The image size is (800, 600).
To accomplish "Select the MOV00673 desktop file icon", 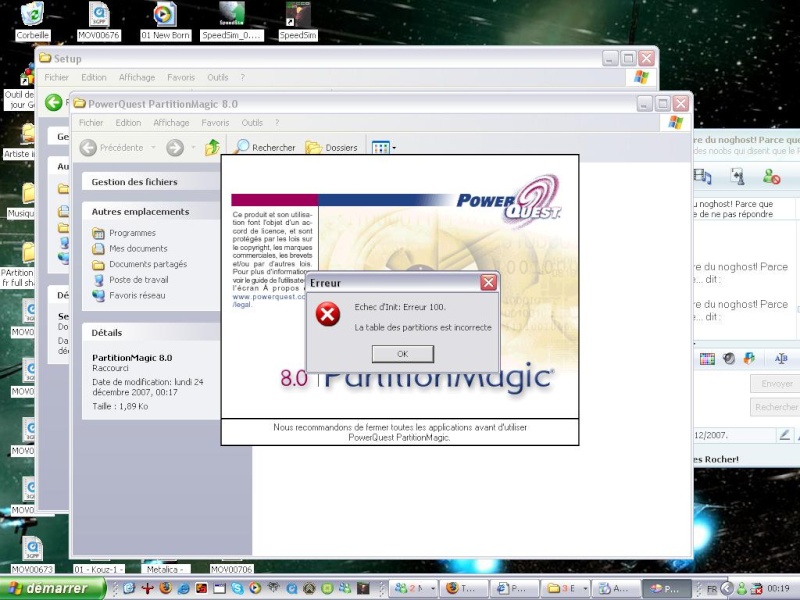I will [33, 555].
